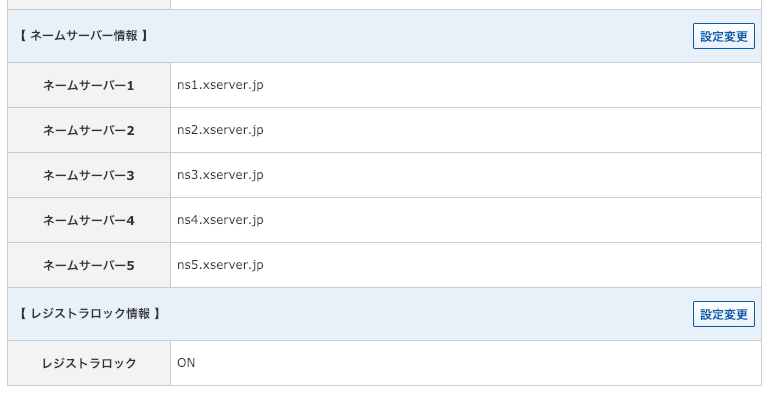The width and height of the screenshot is (771, 406).
Task: Select the ns5.xserver.jp value
Action: click(220, 265)
